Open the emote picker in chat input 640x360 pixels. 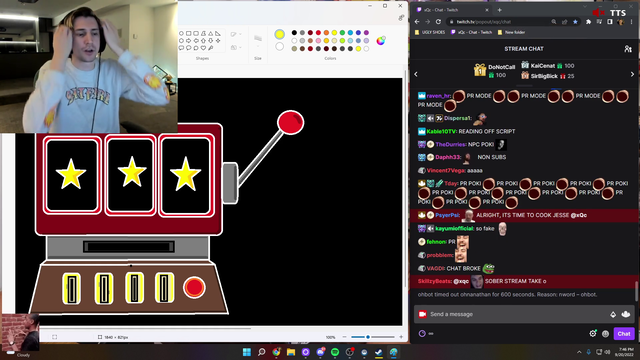626,314
